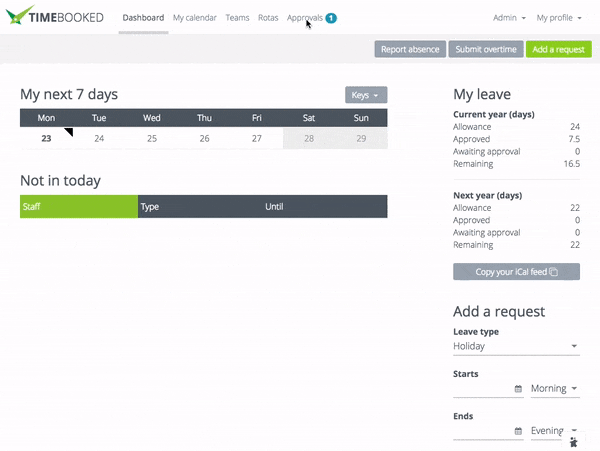Open the Approvals notification badge
The height and width of the screenshot is (451, 600).
pos(330,18)
